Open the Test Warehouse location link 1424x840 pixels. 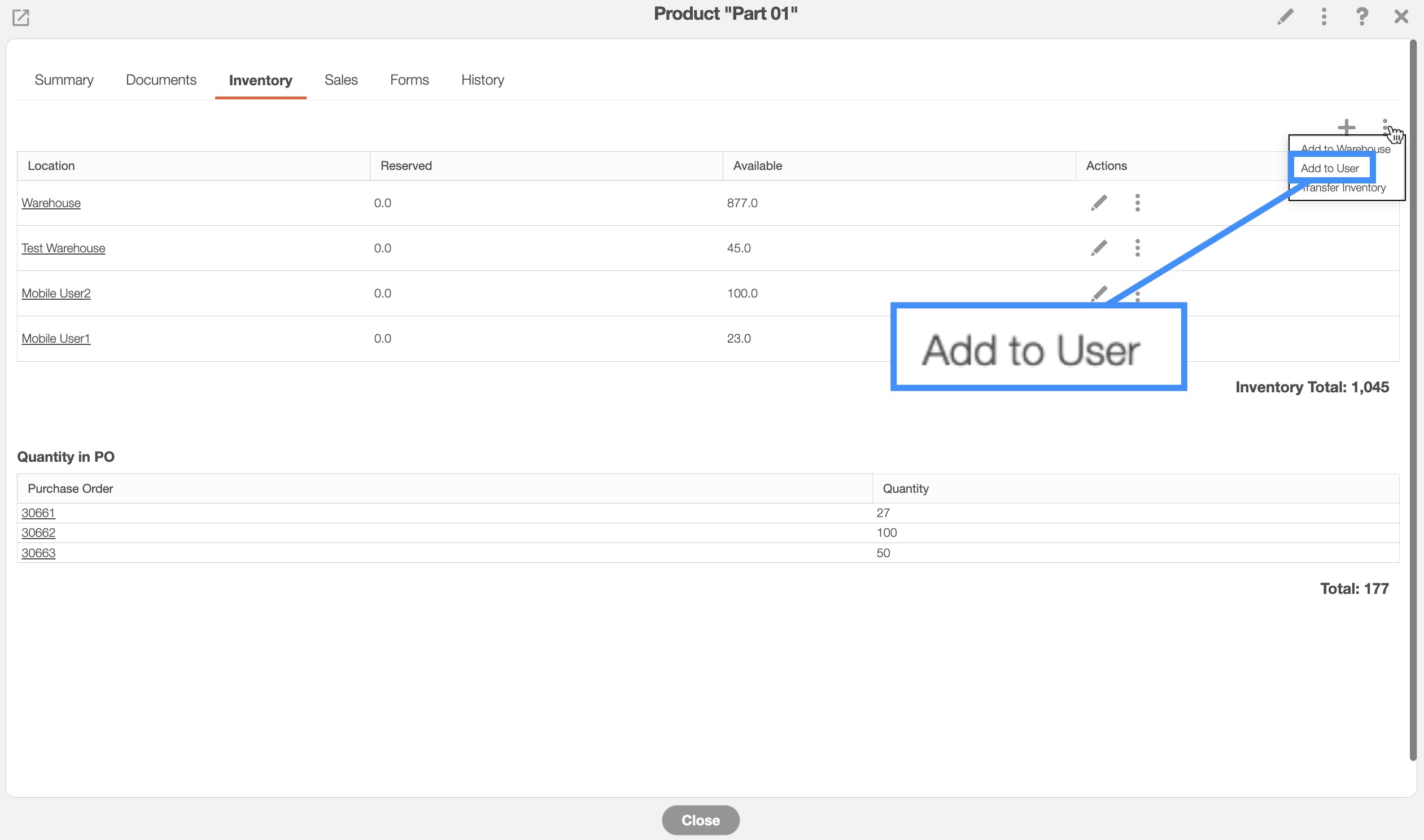[x=63, y=248]
